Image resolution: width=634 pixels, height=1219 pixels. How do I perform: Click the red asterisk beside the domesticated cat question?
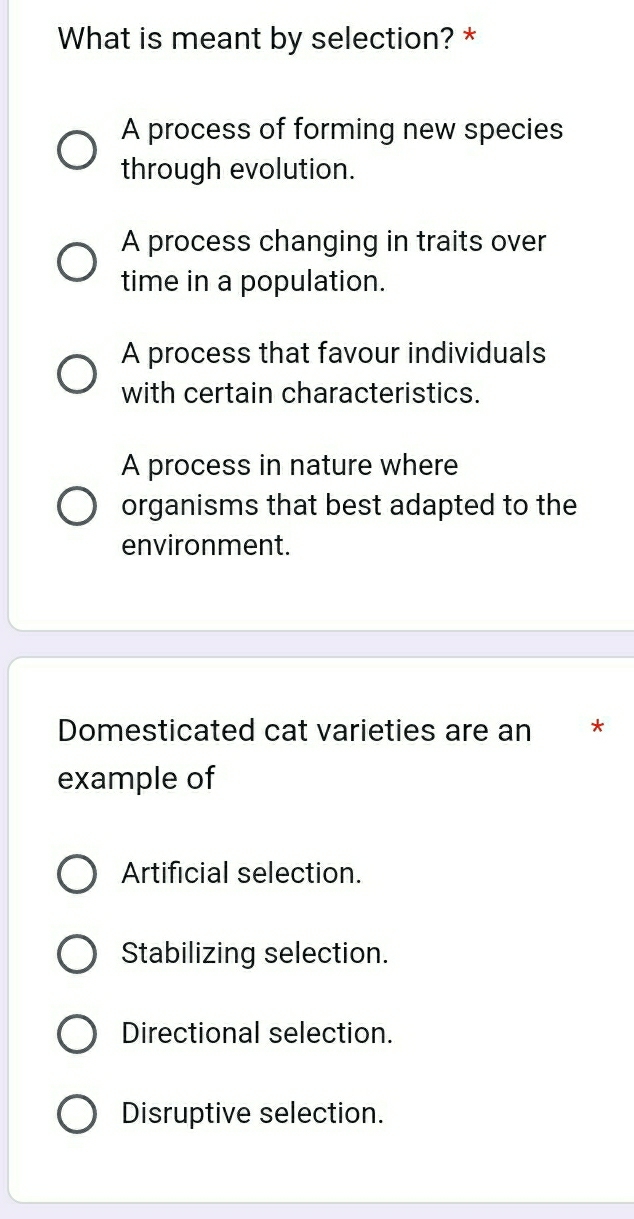tap(597, 727)
